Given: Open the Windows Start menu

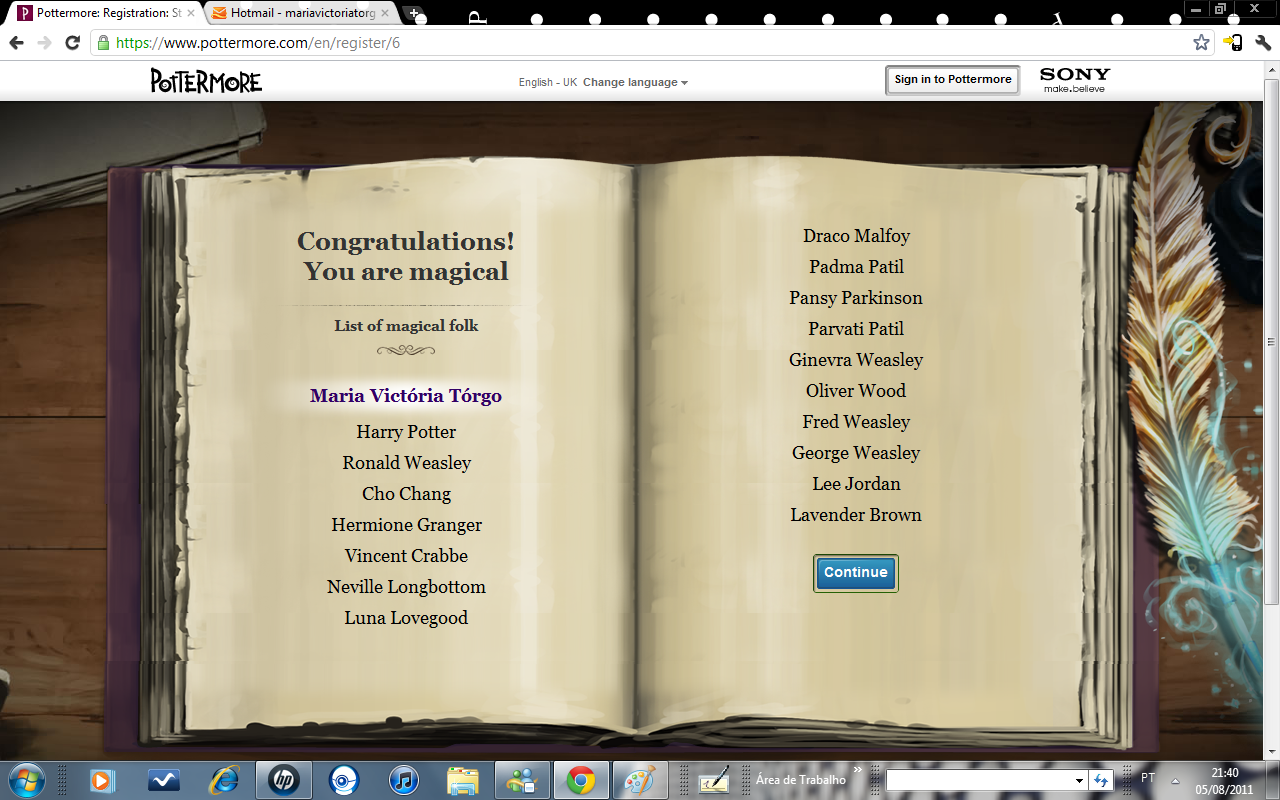Looking at the screenshot, I should tap(25, 780).
